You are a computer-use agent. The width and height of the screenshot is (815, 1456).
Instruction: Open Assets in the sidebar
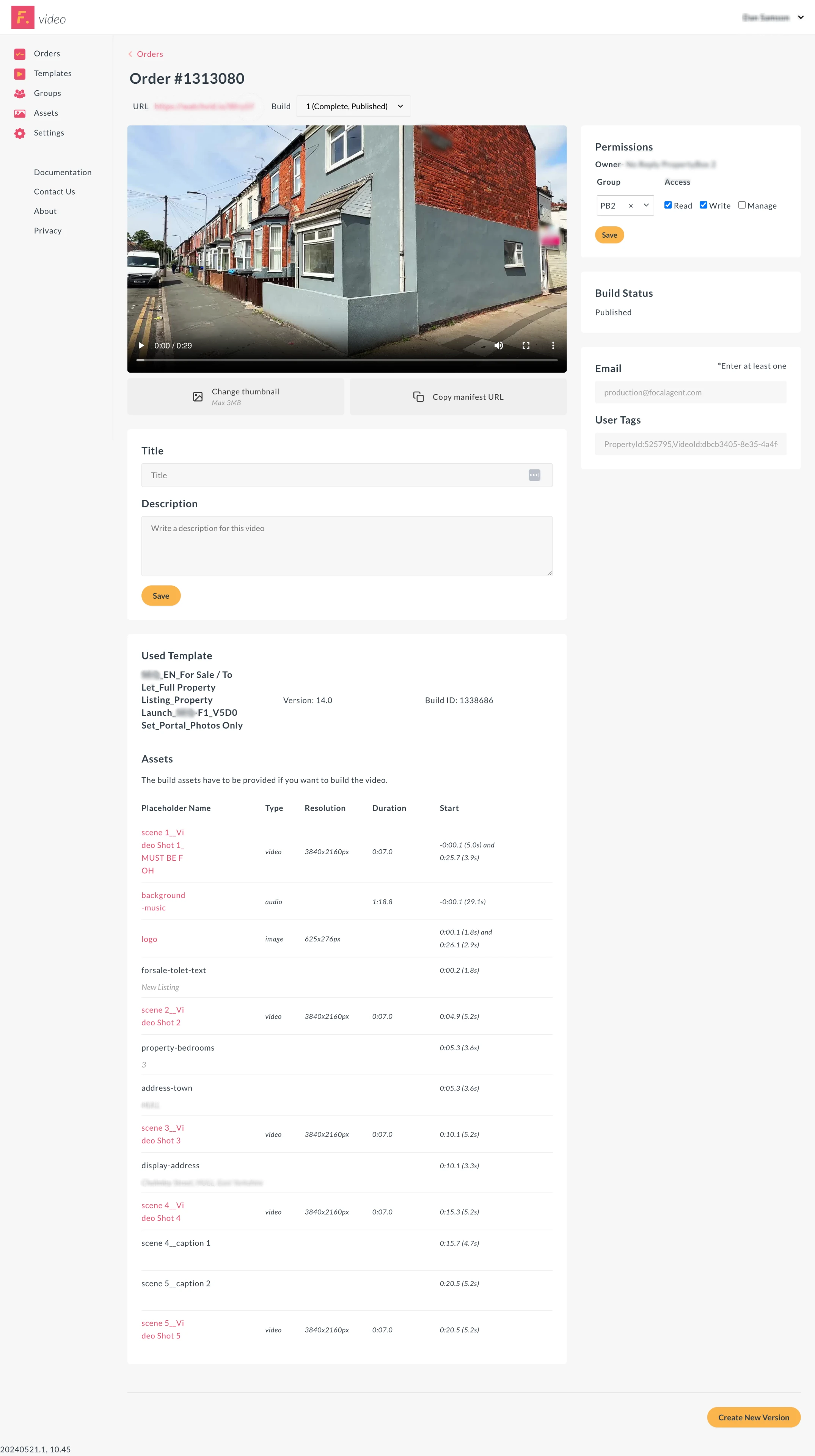pyautogui.click(x=46, y=113)
